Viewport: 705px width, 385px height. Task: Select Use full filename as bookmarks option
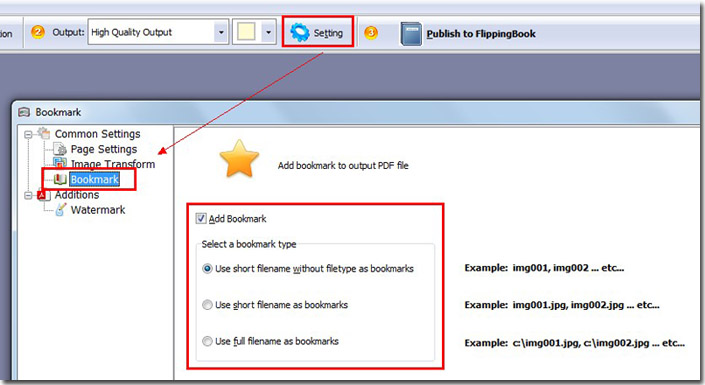(207, 341)
